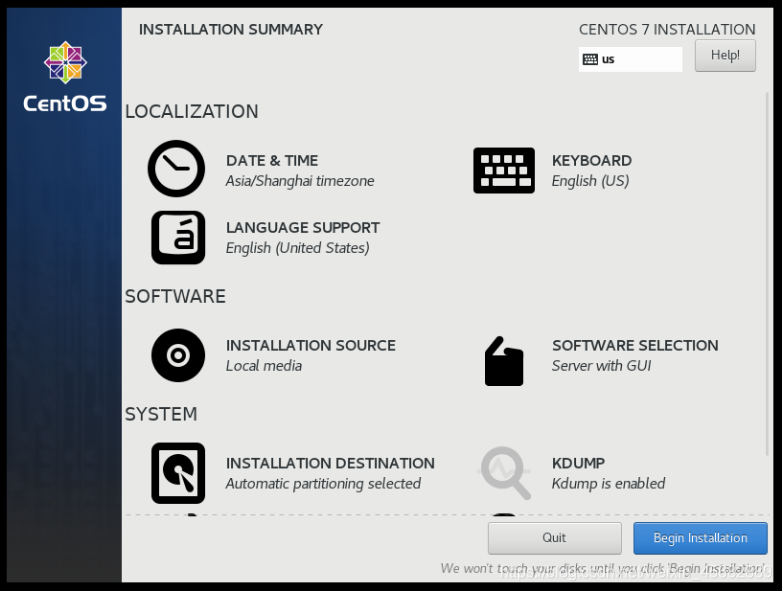Open Date & Time clock icon
This screenshot has width=782, height=591.
[176, 169]
